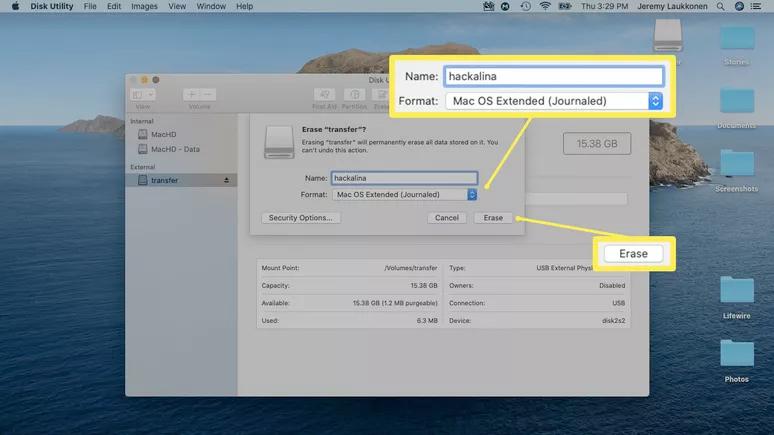Click the transfer drive icon in sidebar
This screenshot has width=774, height=435.
[143, 180]
